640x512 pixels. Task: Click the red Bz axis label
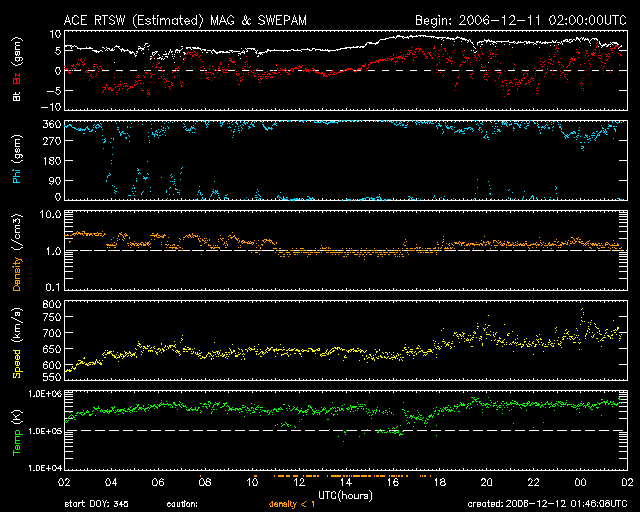tap(17, 78)
